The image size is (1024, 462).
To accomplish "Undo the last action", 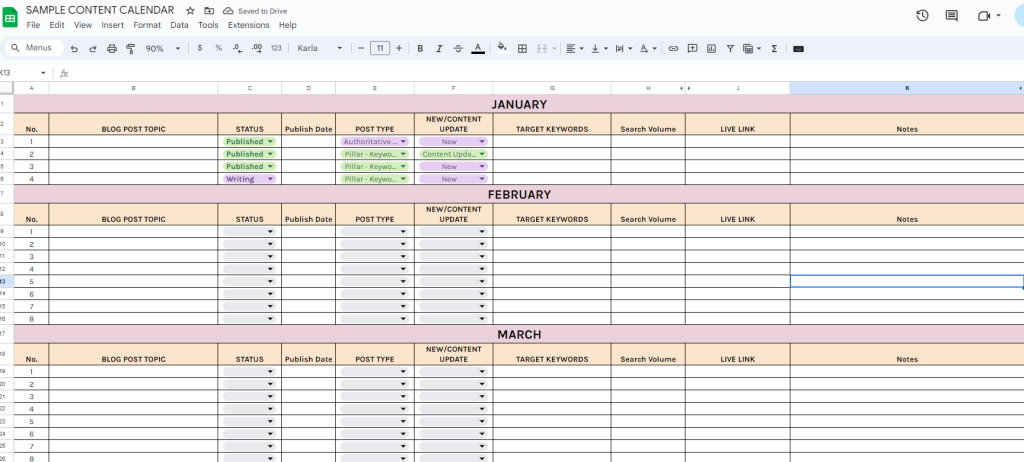I will [x=74, y=48].
